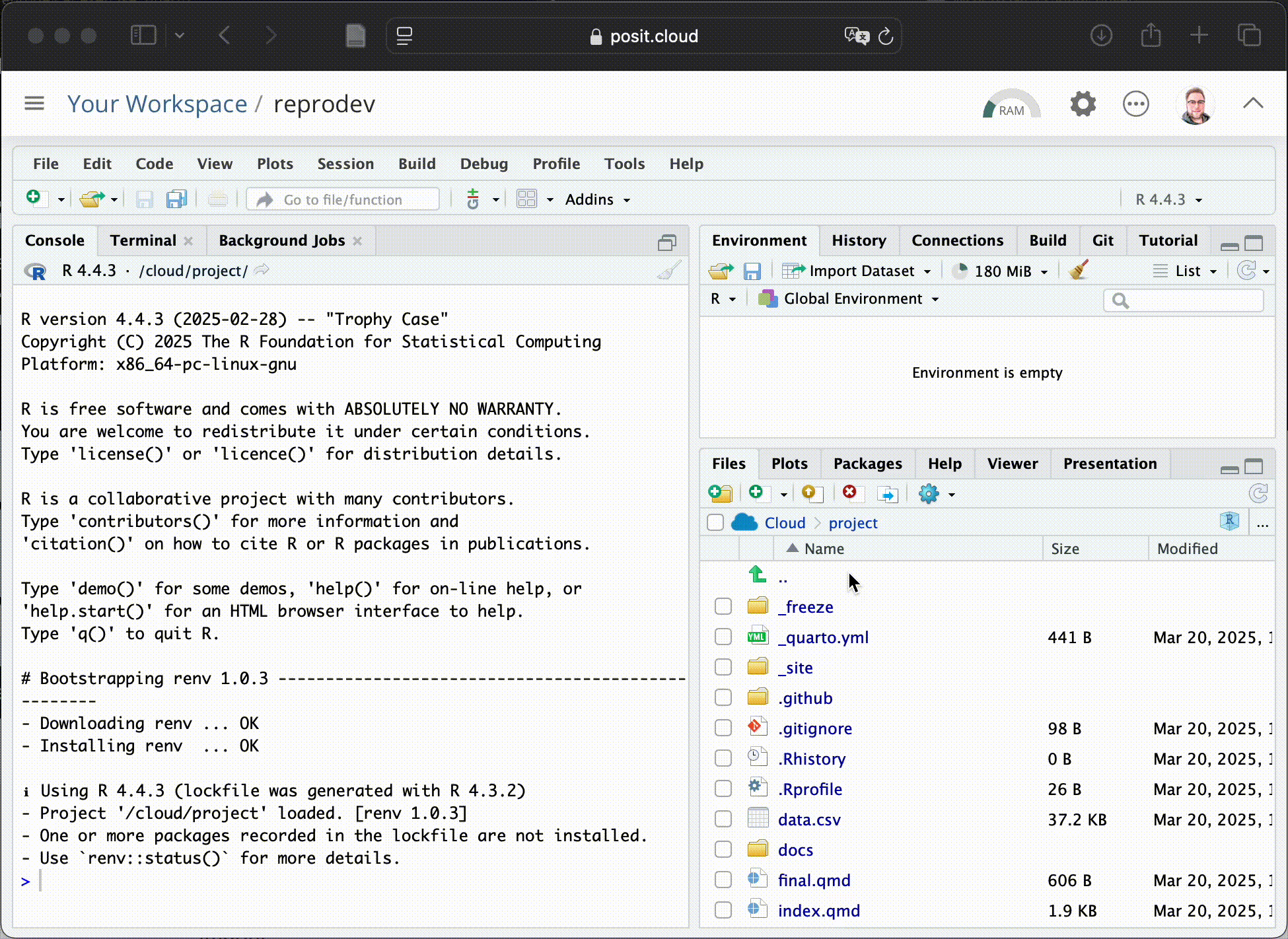This screenshot has height=939, width=1288.
Task: Check the checkbox next to data.csv
Action: pyautogui.click(x=723, y=819)
